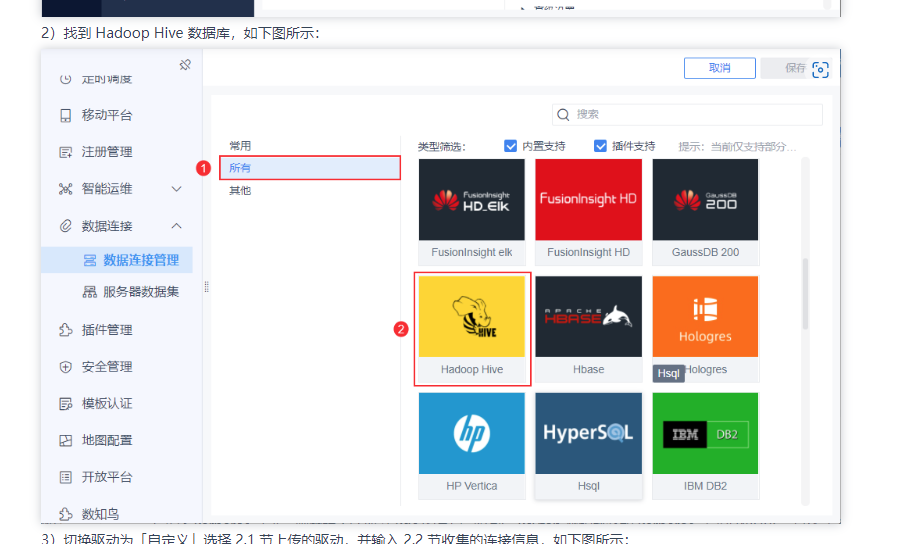Select the Hsql HyperSQL database tile
The image size is (909, 544).
click(588, 445)
